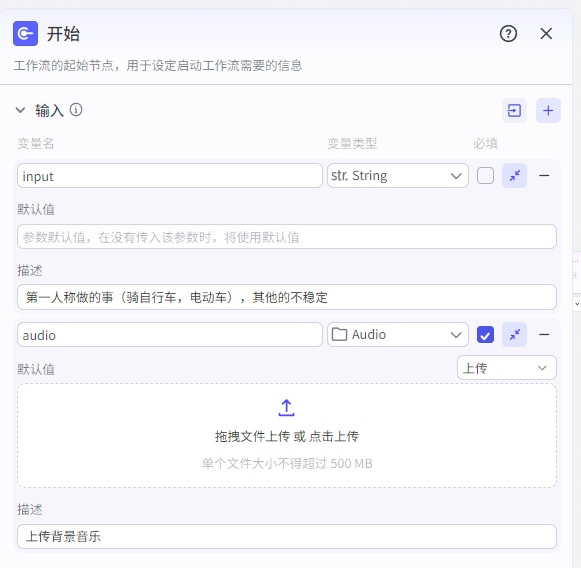Viewport: 581px width, 568px height.
Task: Click the upload arrow icon
Action: pos(286,408)
